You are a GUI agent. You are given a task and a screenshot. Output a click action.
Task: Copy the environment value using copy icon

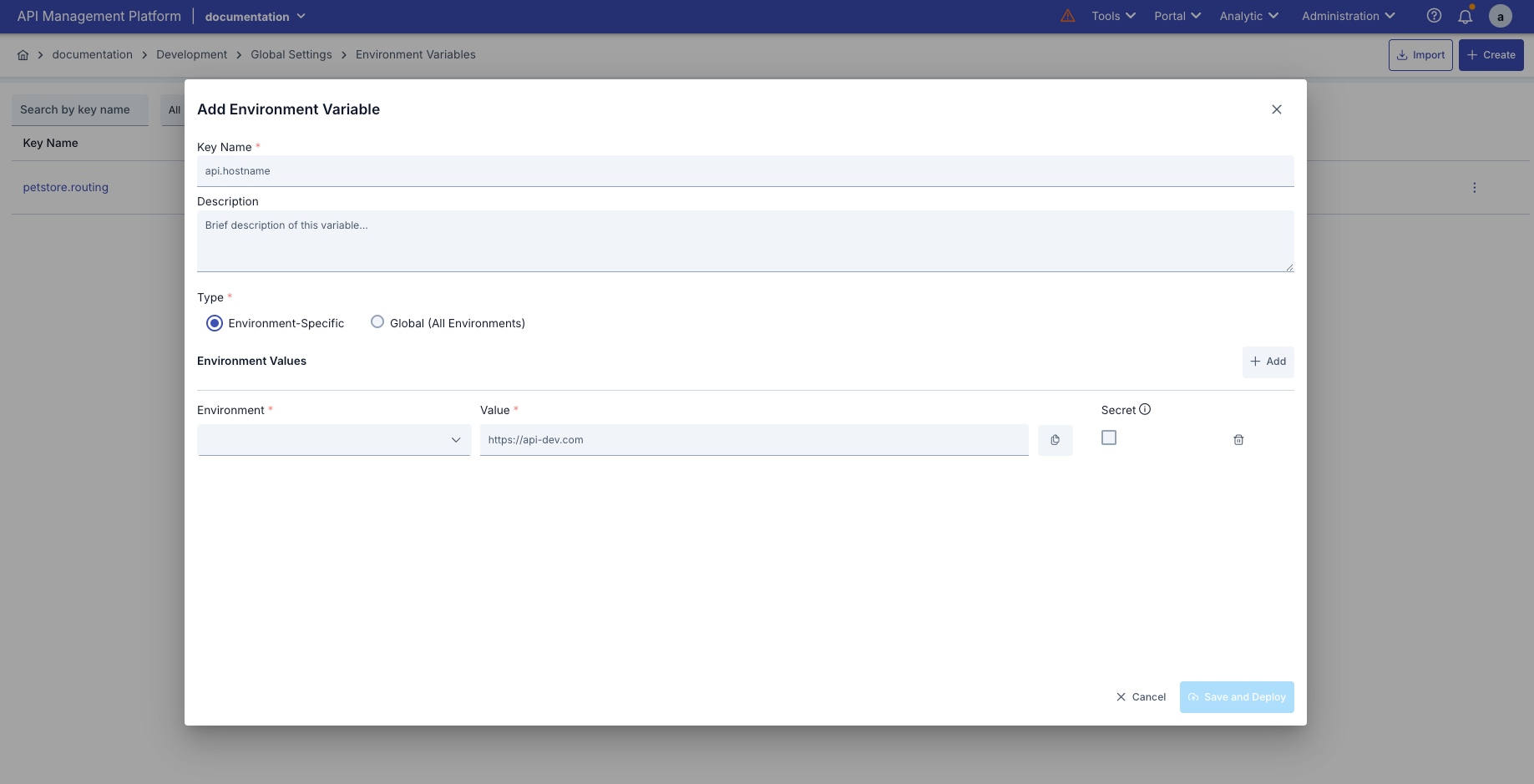pos(1055,440)
